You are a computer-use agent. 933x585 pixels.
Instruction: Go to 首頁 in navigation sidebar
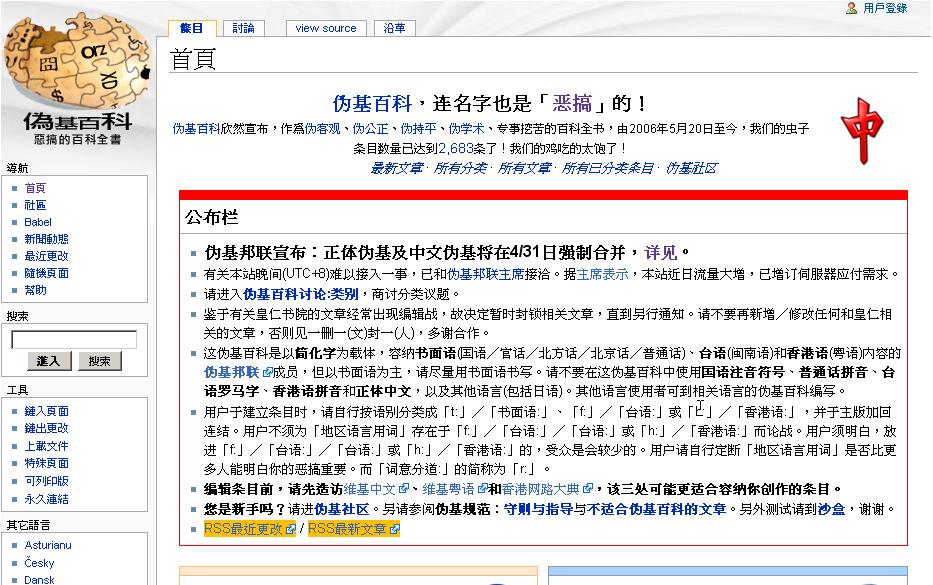[x=35, y=188]
